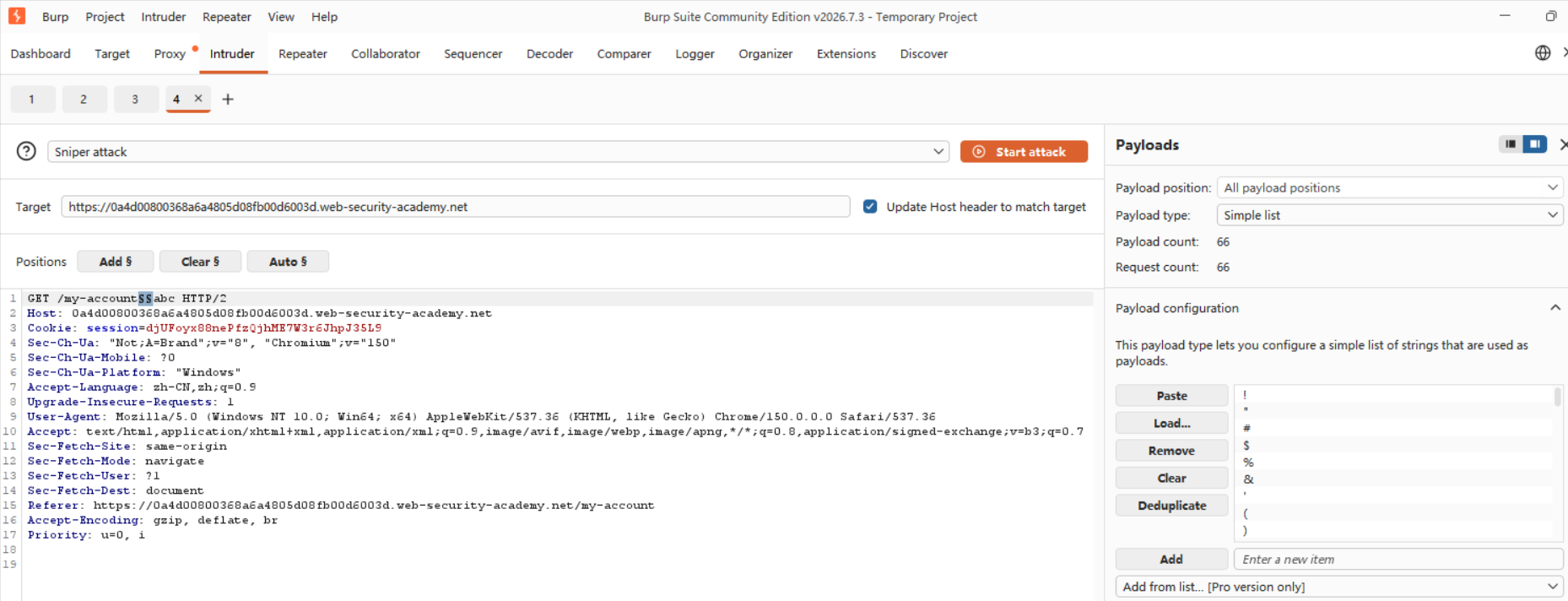Switch Payloads panel to left layout icon
Screen dimensions: 1568x601
point(1511,144)
